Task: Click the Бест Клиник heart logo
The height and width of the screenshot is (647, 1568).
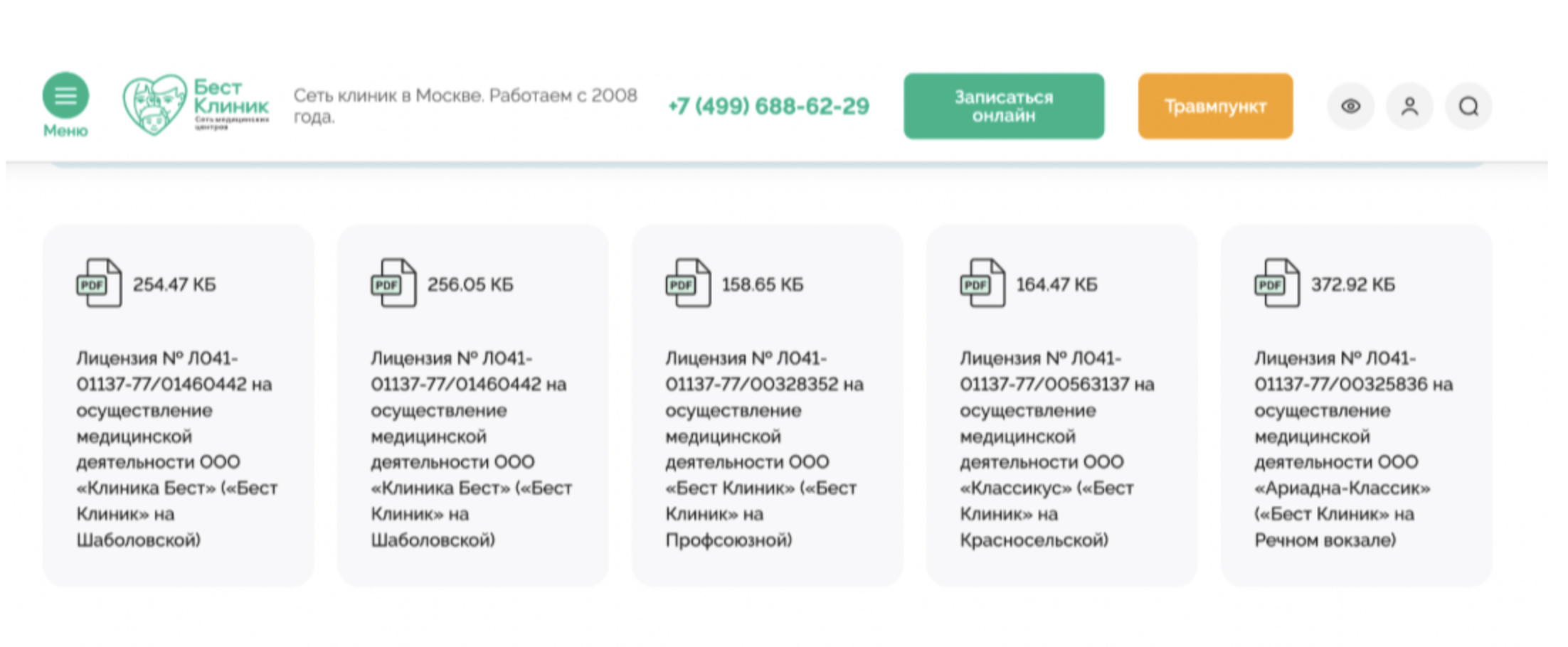Action: [196, 105]
